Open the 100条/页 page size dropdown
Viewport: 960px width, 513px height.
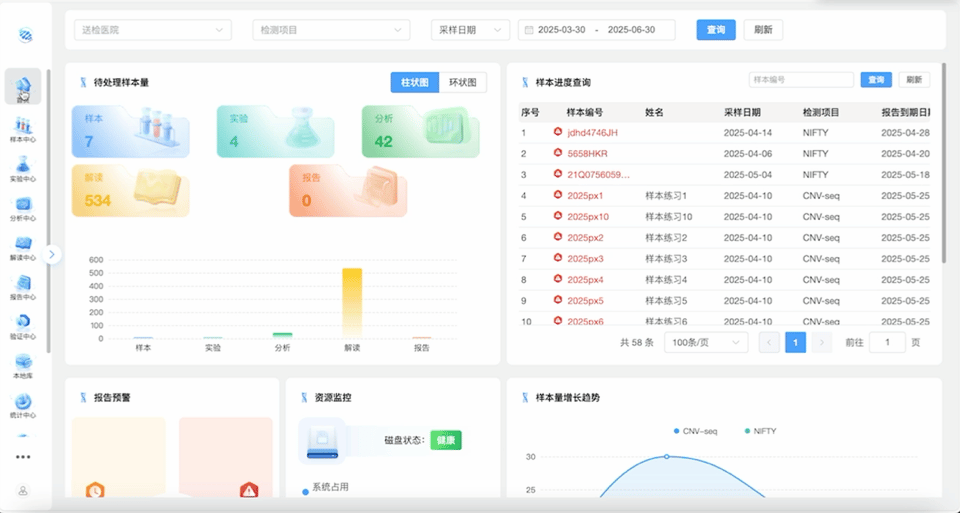705,342
